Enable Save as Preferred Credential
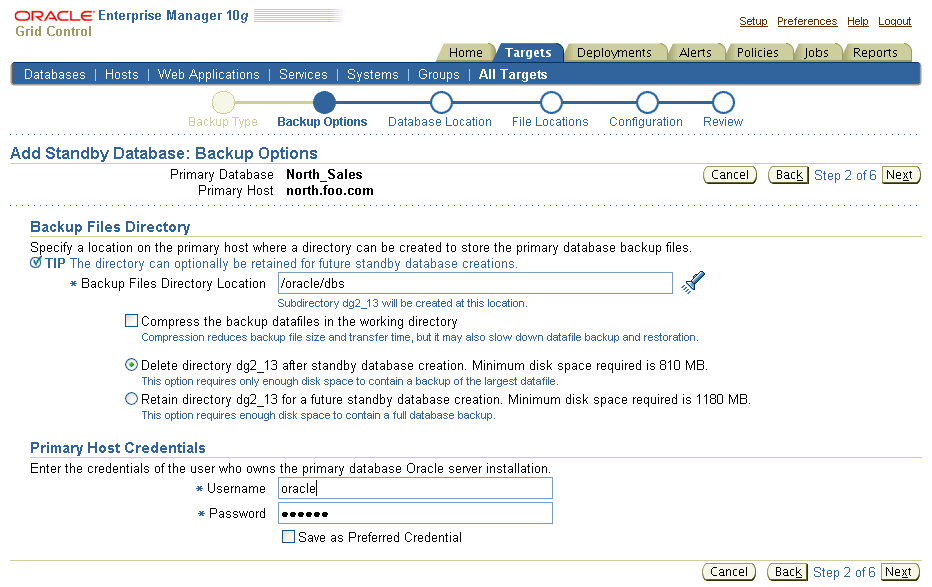This screenshot has width=932, height=587. 288,537
